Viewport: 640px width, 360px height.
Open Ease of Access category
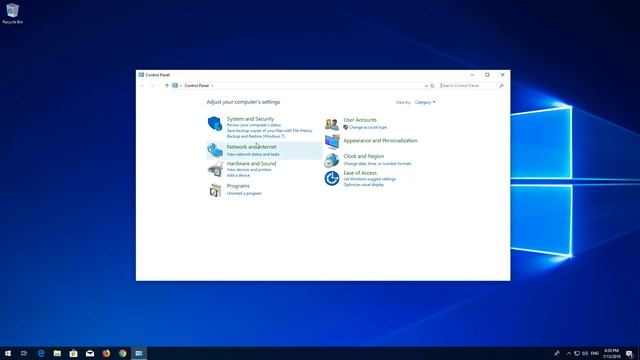(360, 173)
